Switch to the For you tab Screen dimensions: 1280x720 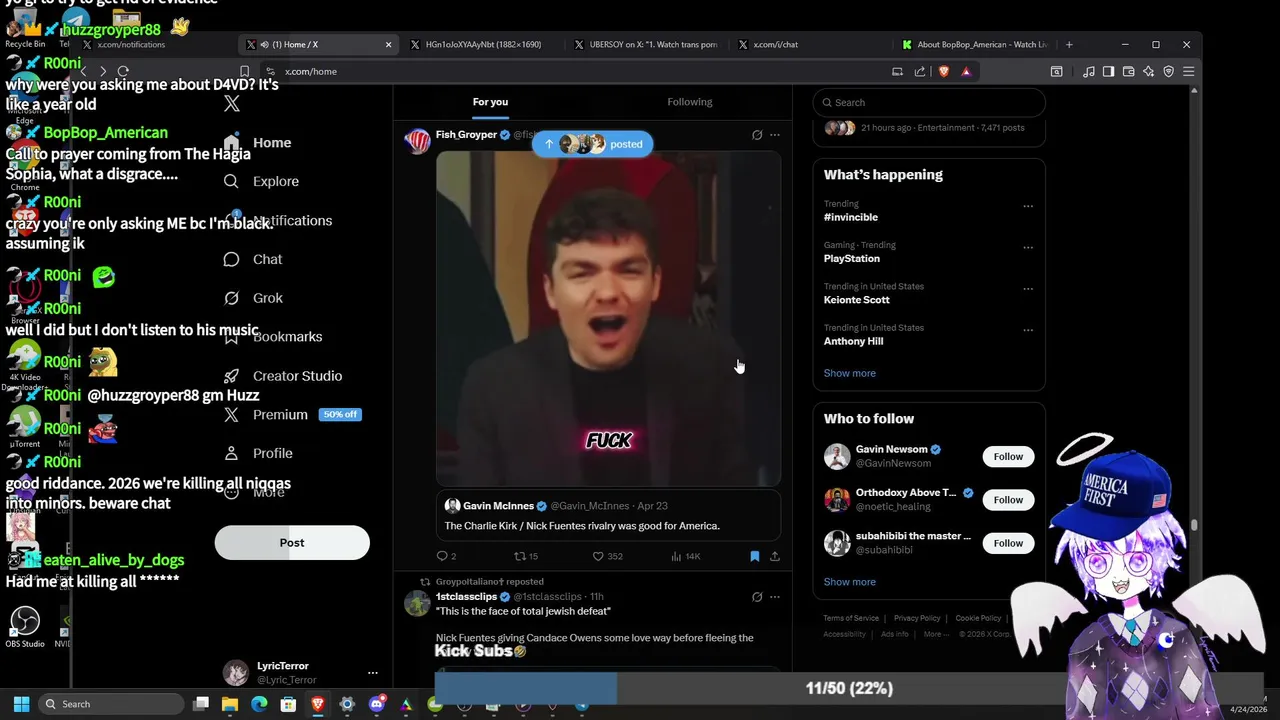tap(490, 102)
